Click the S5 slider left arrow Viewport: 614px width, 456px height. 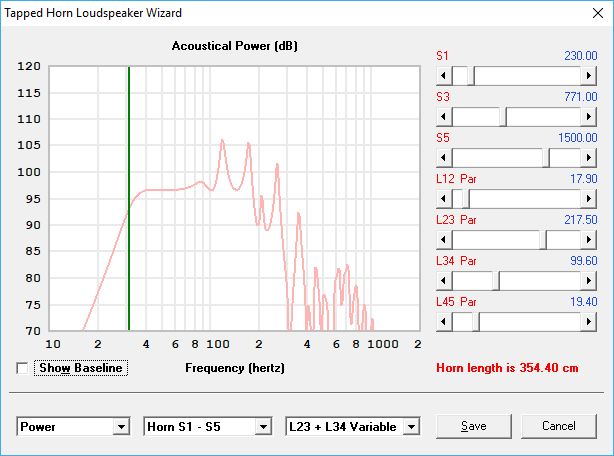[444, 158]
